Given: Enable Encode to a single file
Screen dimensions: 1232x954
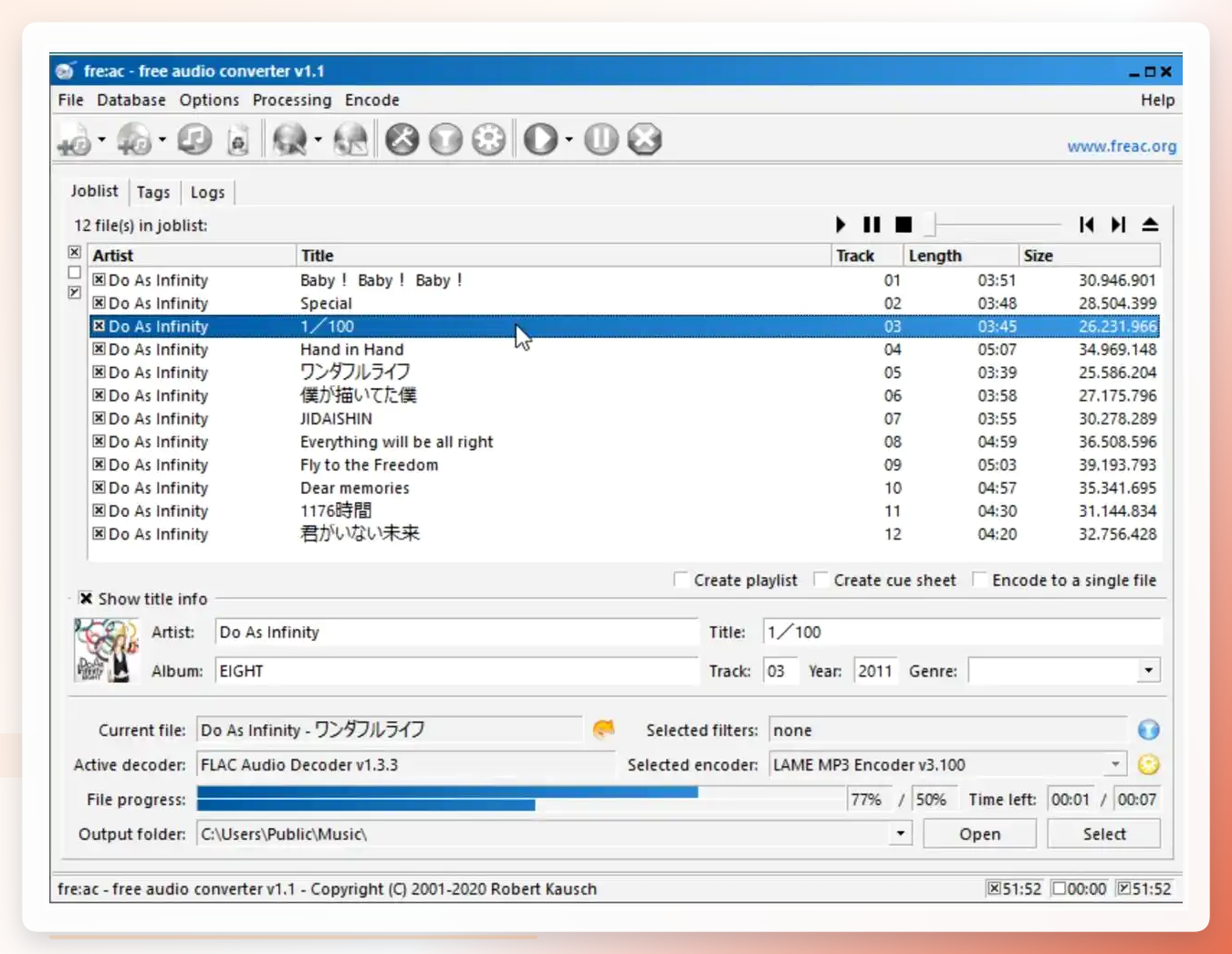Looking at the screenshot, I should click(x=978, y=580).
